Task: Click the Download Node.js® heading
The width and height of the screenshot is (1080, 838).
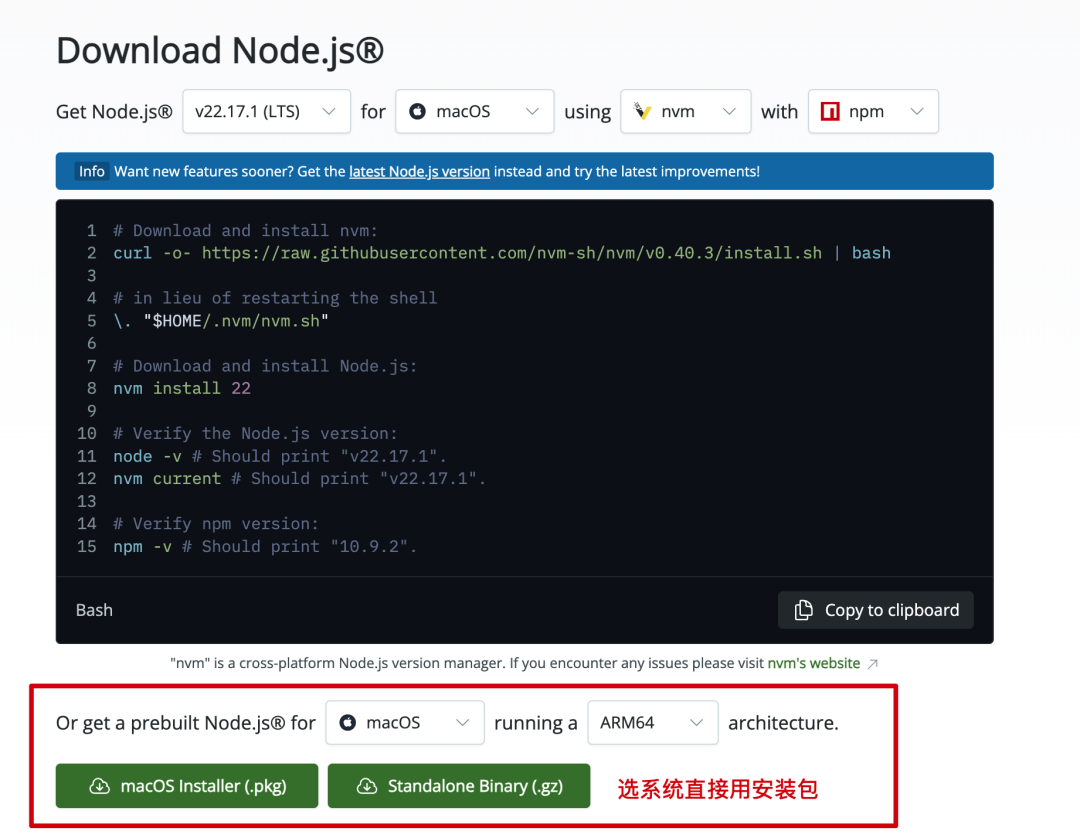Action: 220,51
